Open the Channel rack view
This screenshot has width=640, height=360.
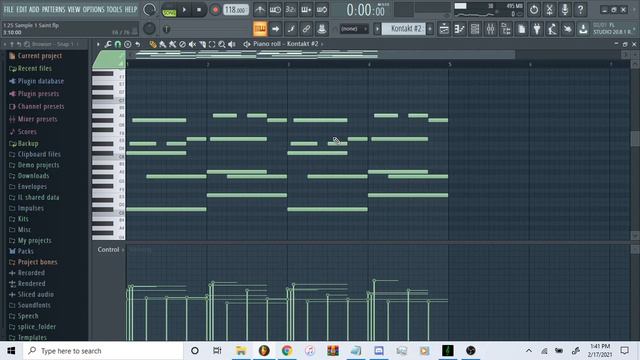pyautogui.click(x=475, y=29)
